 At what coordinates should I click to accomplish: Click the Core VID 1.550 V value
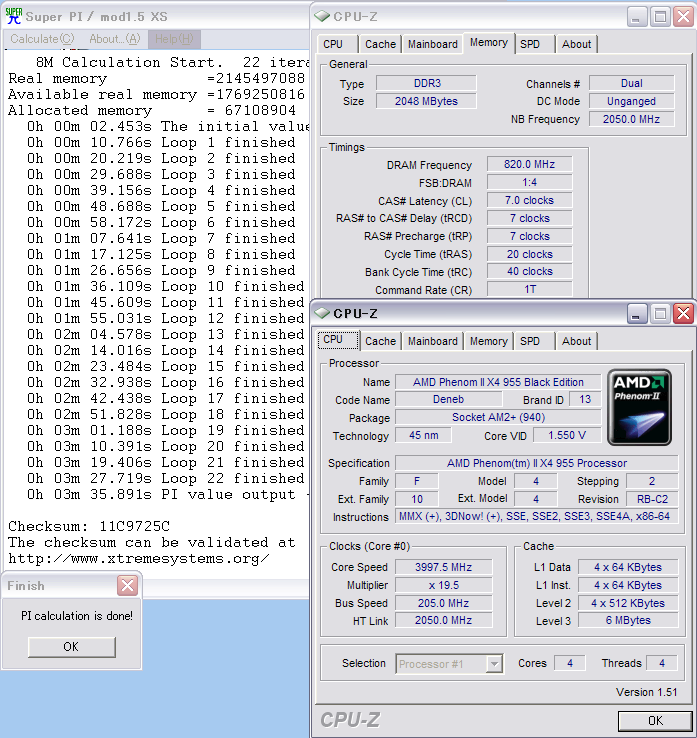[x=567, y=435]
